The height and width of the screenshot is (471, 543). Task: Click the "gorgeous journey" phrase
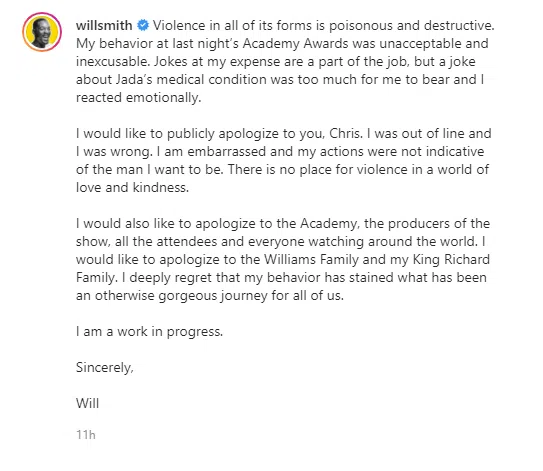(x=213, y=296)
